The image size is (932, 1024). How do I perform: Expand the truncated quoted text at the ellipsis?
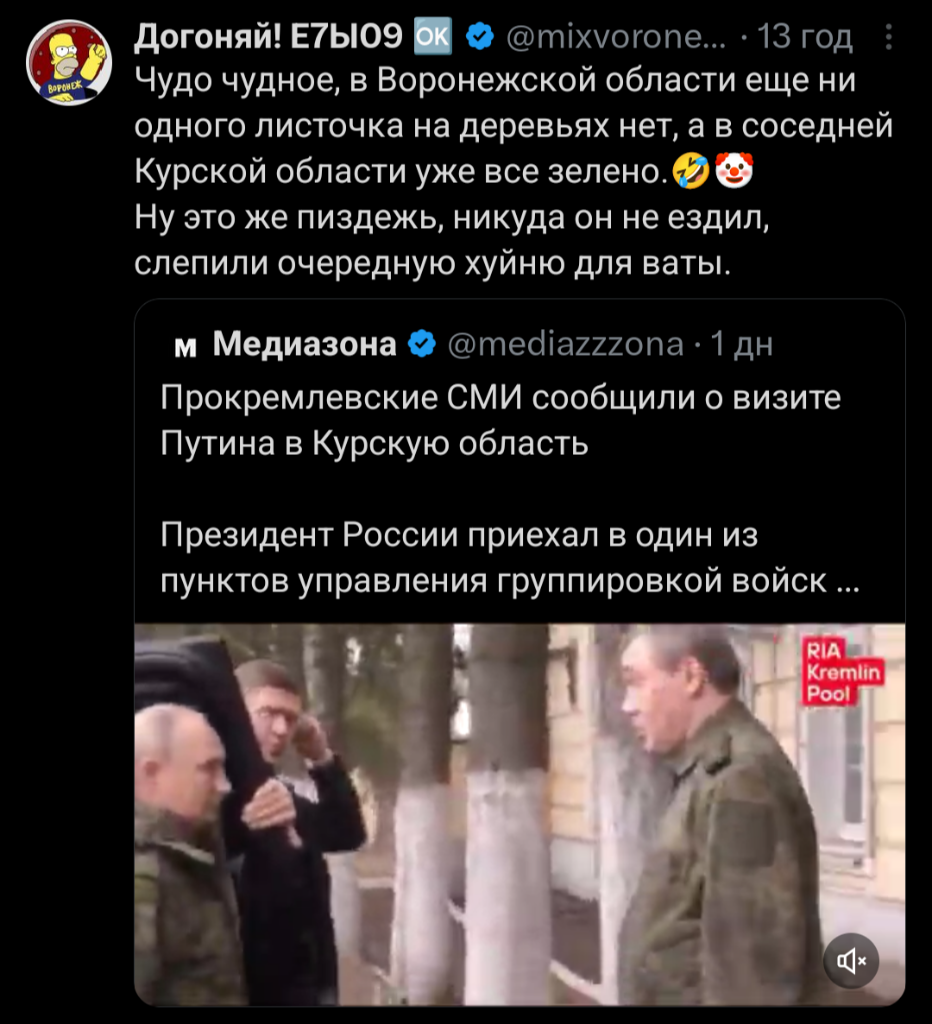[848, 581]
